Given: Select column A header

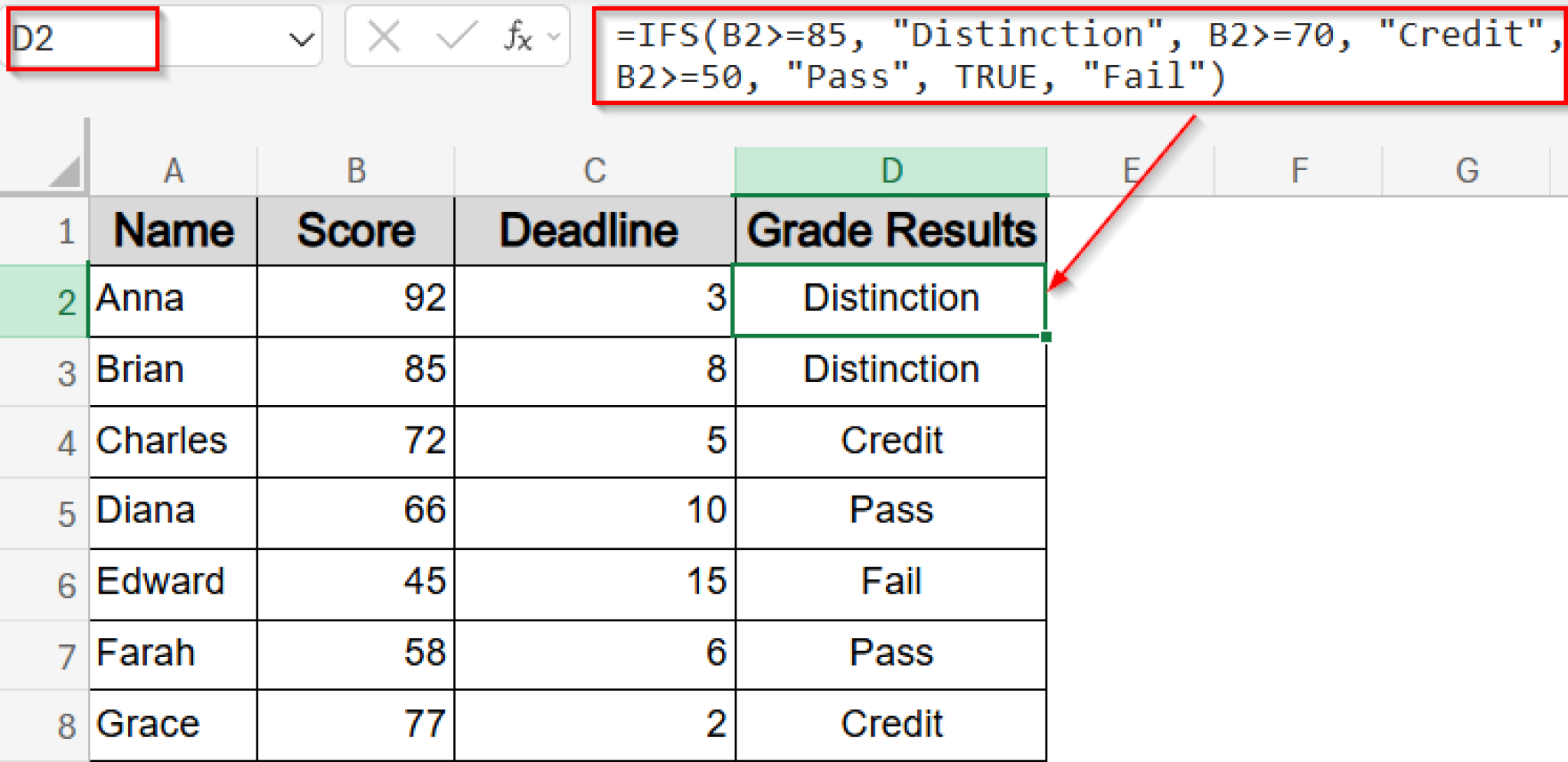Looking at the screenshot, I should pos(174,171).
